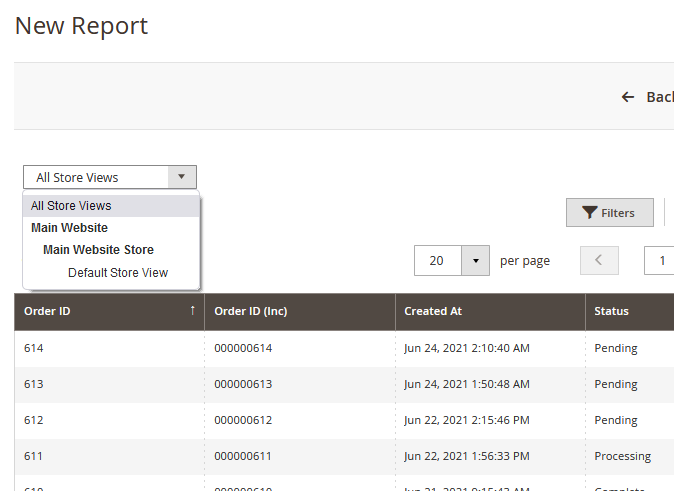Click the previous page chevron button
The image size is (674, 491).
(x=599, y=261)
